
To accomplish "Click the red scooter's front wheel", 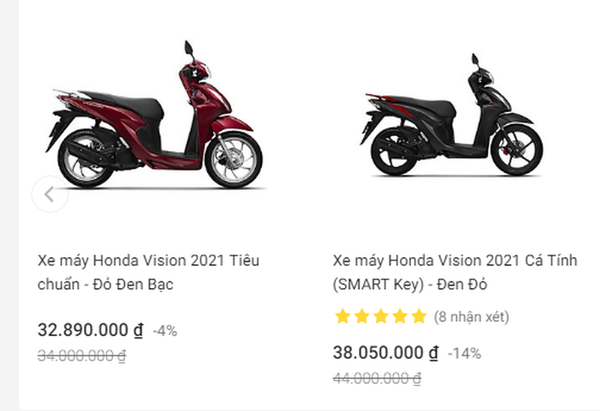I will click(x=233, y=159).
